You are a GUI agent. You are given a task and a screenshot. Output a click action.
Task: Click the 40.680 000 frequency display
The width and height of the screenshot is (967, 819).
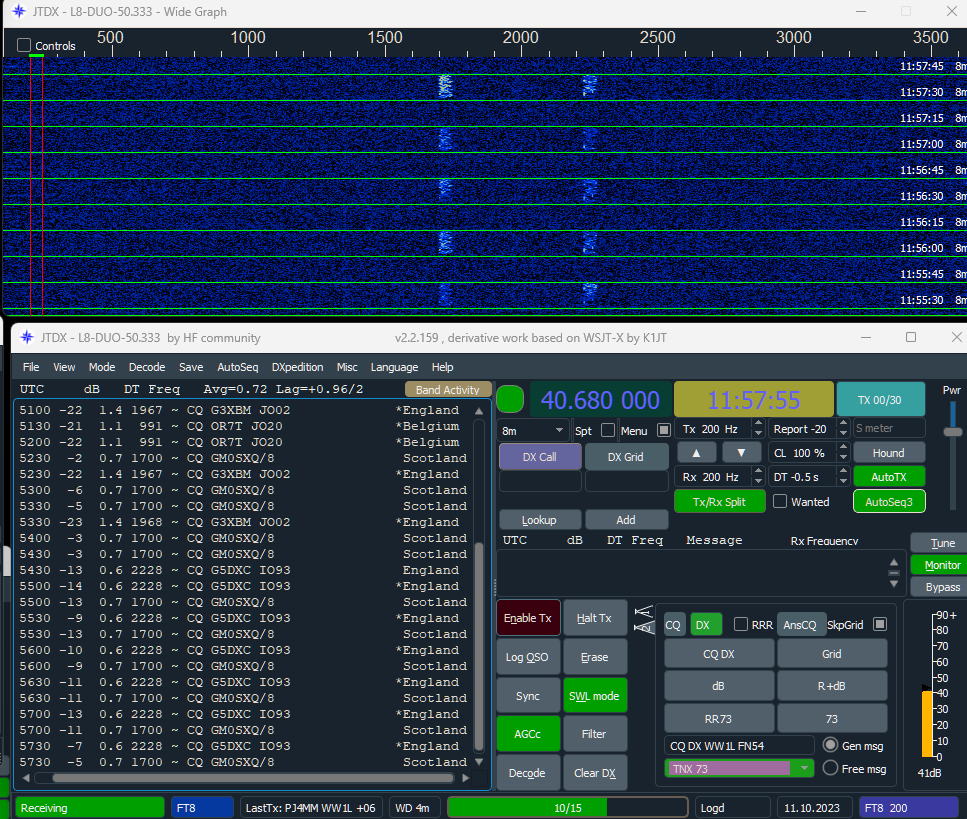pyautogui.click(x=600, y=400)
